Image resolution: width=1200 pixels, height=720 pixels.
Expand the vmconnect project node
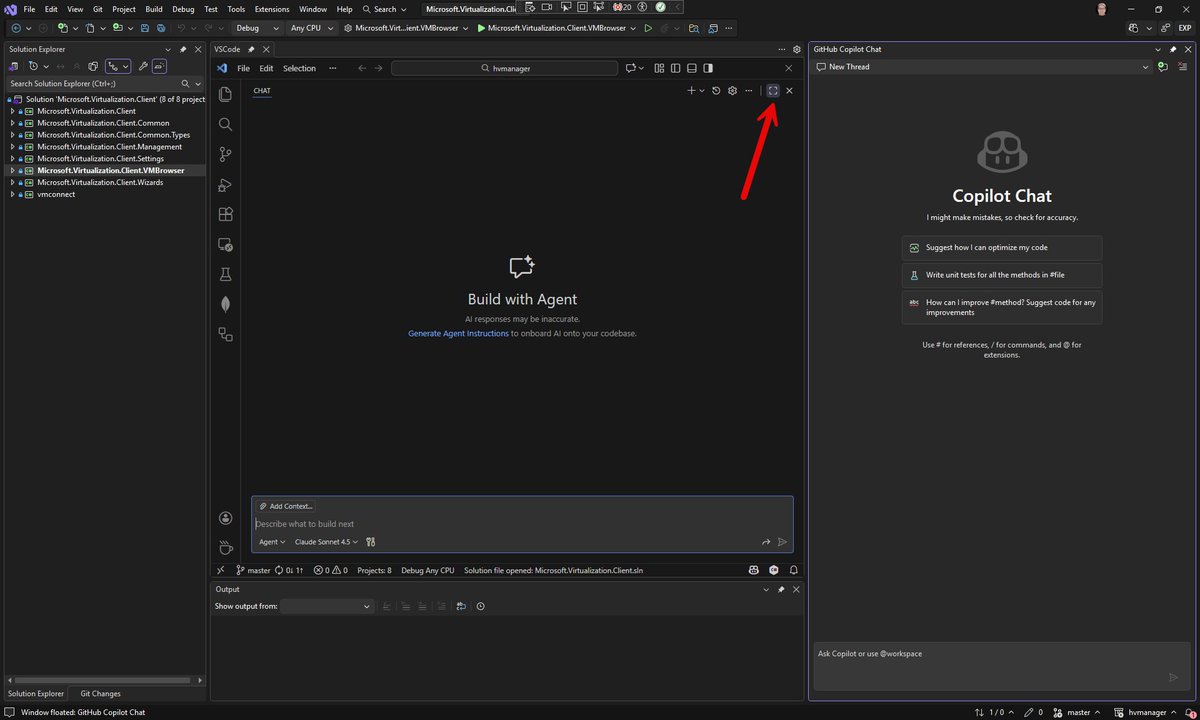click(13, 194)
